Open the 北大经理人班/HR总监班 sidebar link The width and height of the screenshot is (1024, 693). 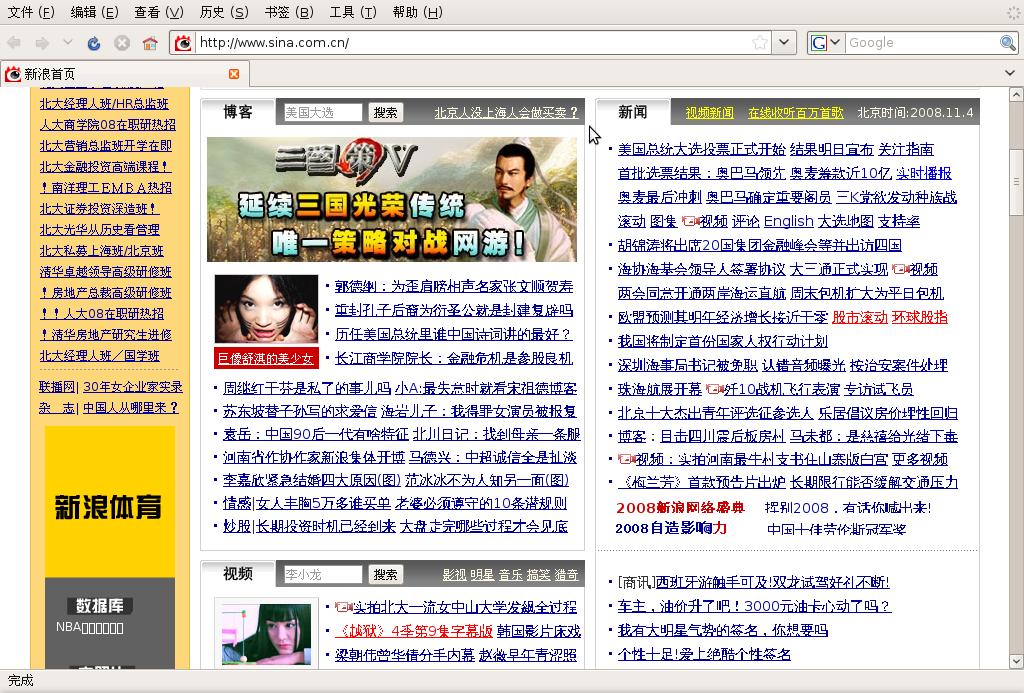click(104, 104)
